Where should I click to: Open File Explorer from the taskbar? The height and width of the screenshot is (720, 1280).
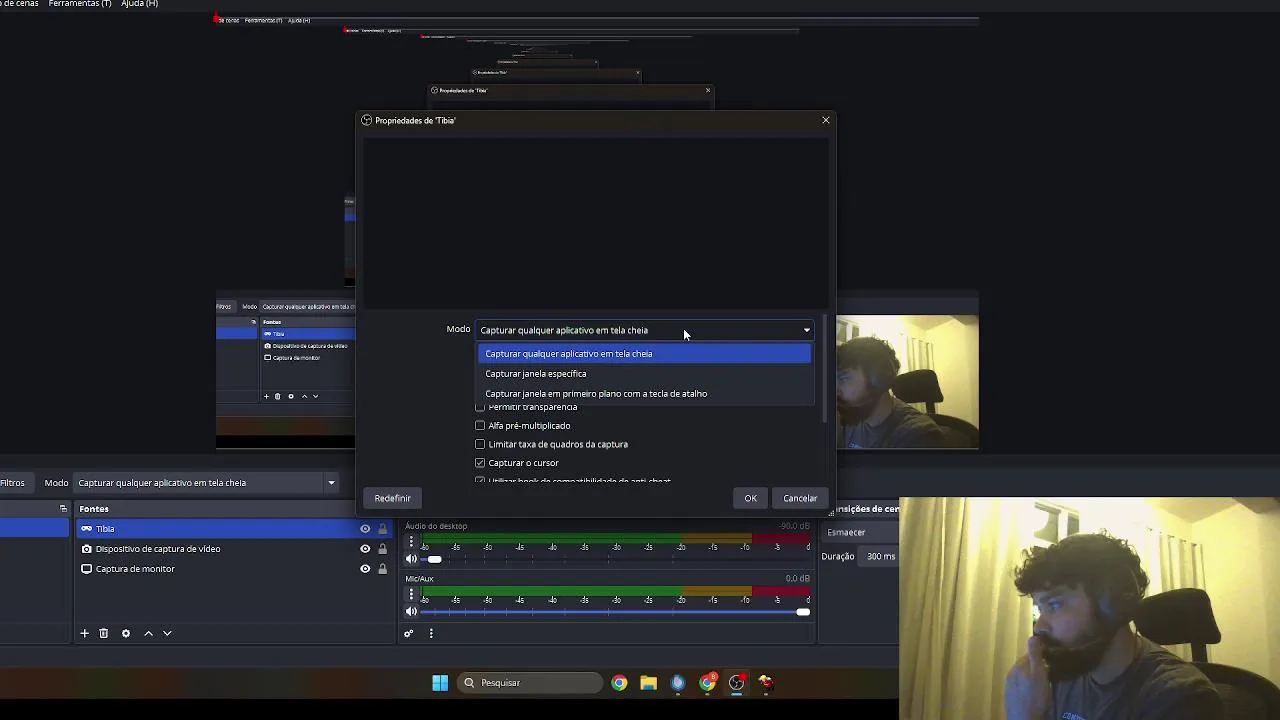click(x=649, y=683)
